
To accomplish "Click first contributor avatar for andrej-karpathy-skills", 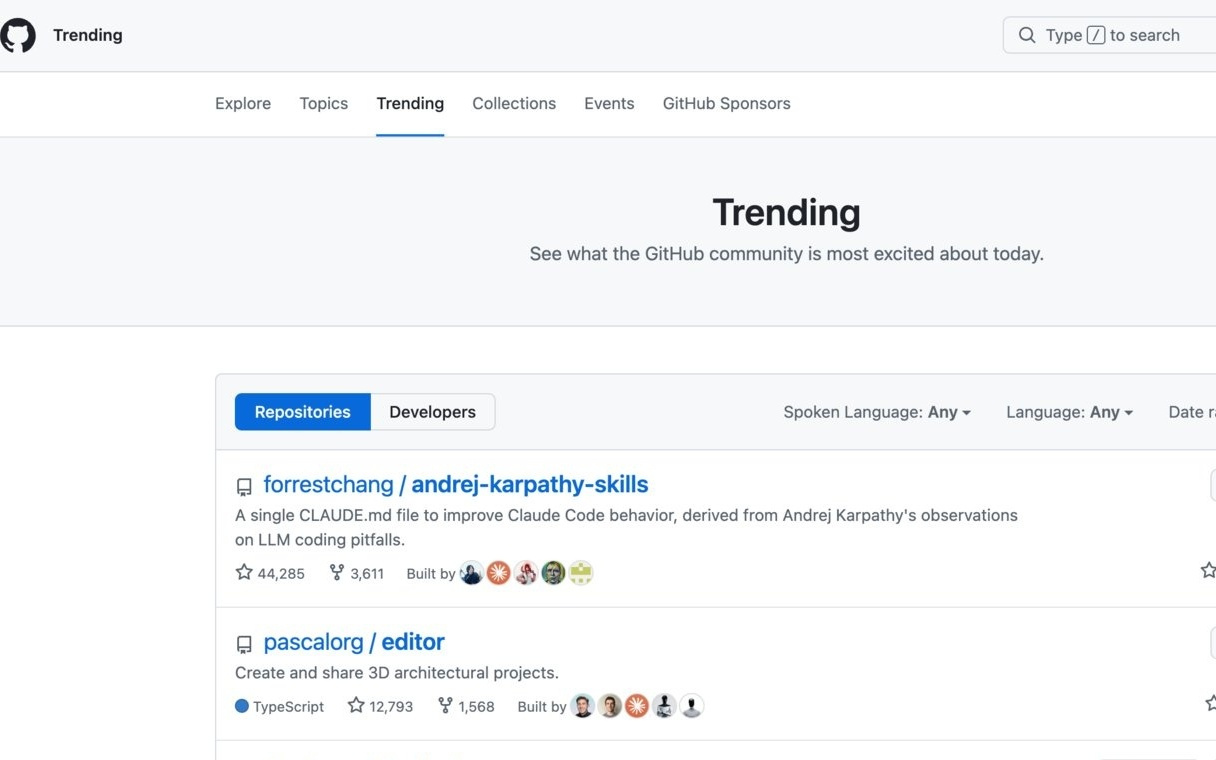I will (x=472, y=573).
